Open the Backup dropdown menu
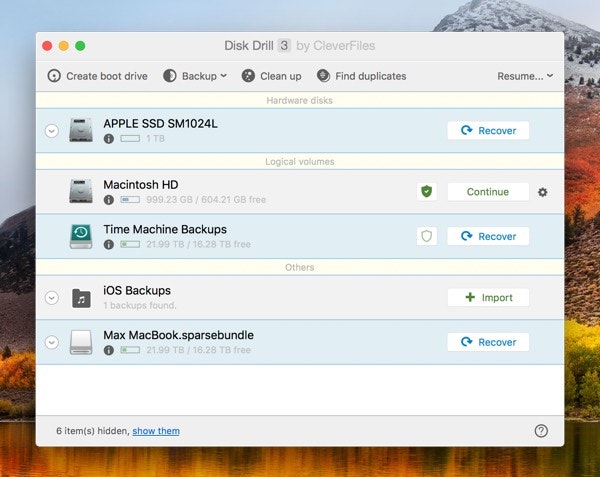The width and height of the screenshot is (600, 477). click(195, 76)
